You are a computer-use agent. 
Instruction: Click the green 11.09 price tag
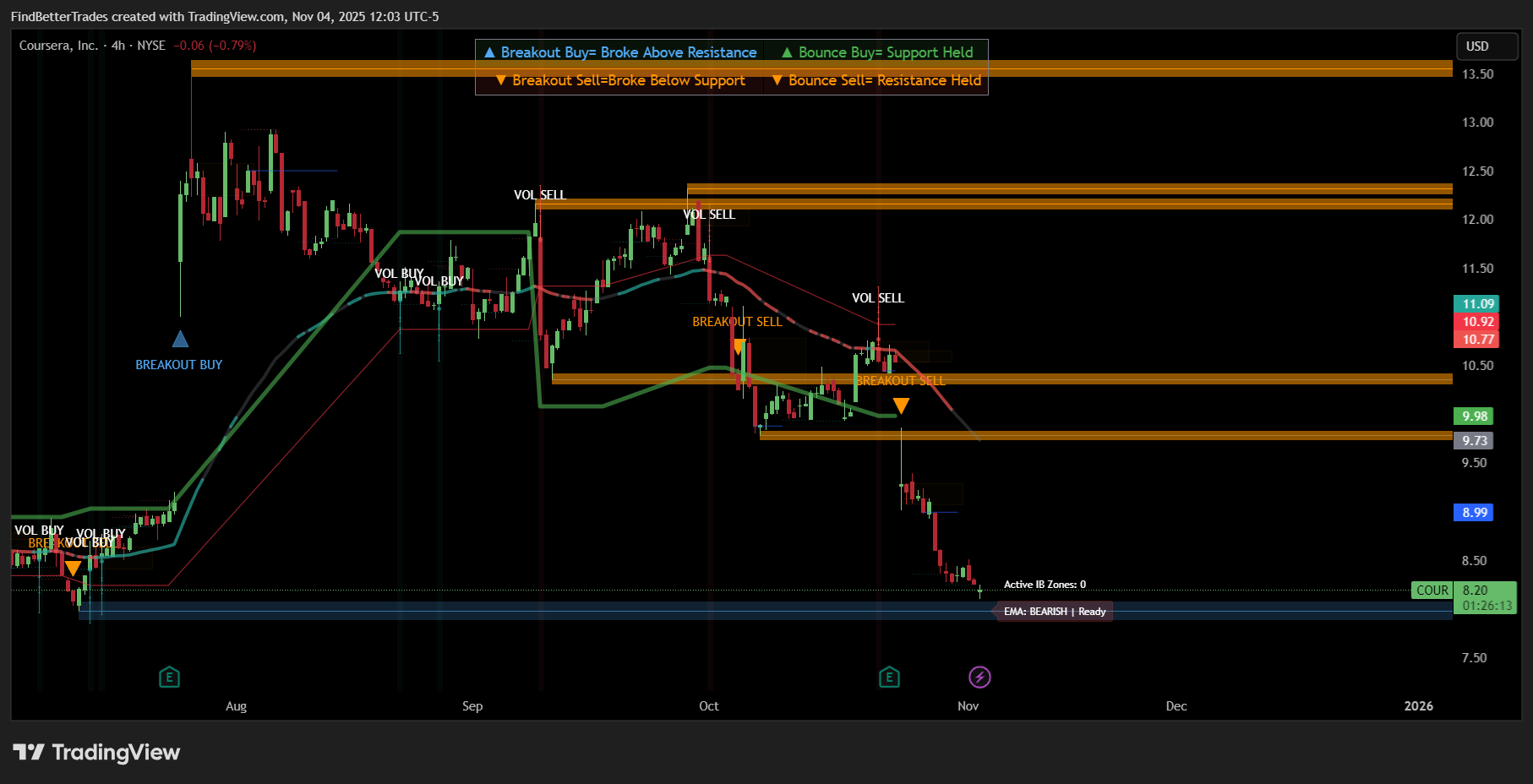[1477, 304]
